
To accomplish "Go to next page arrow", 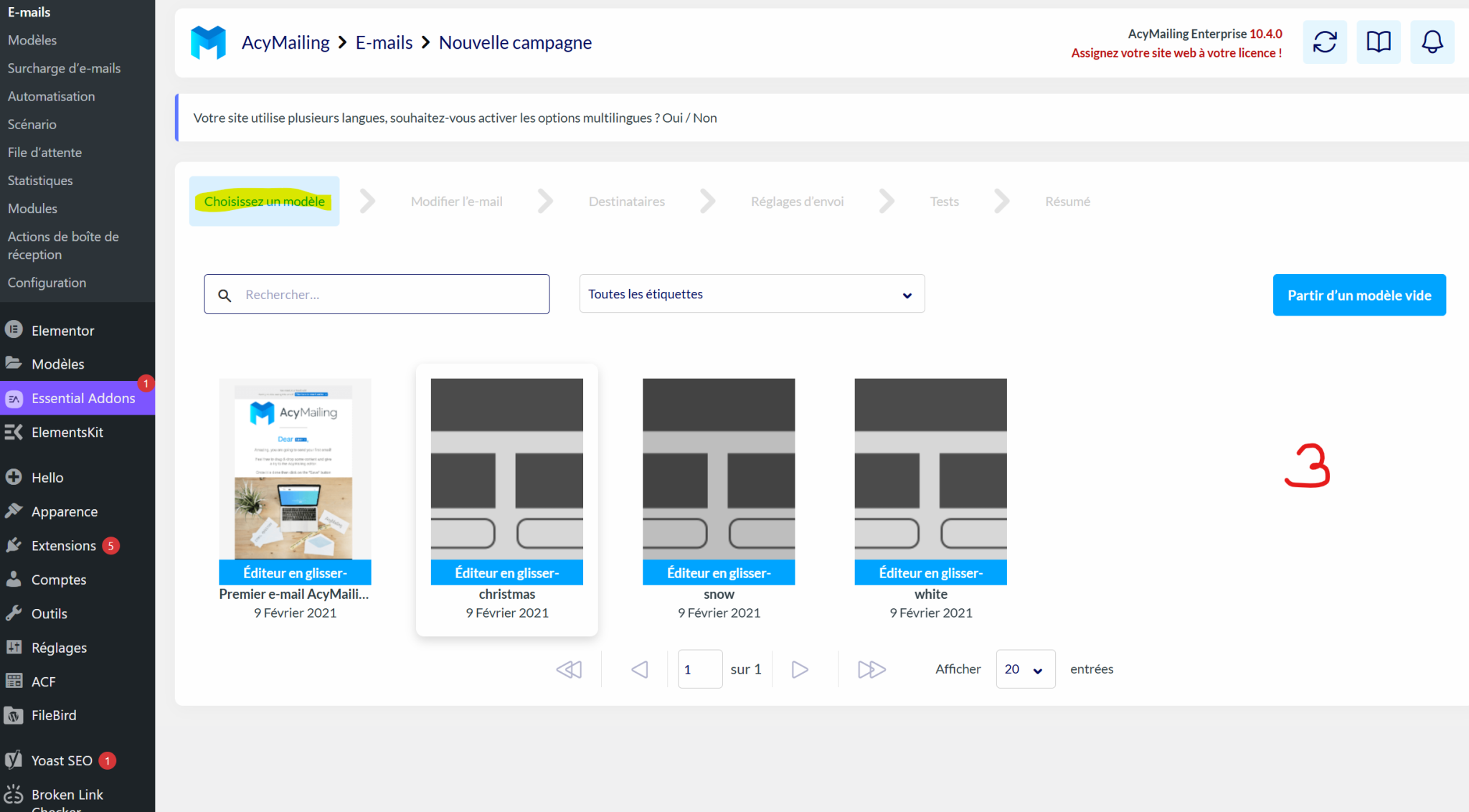I will (800, 669).
